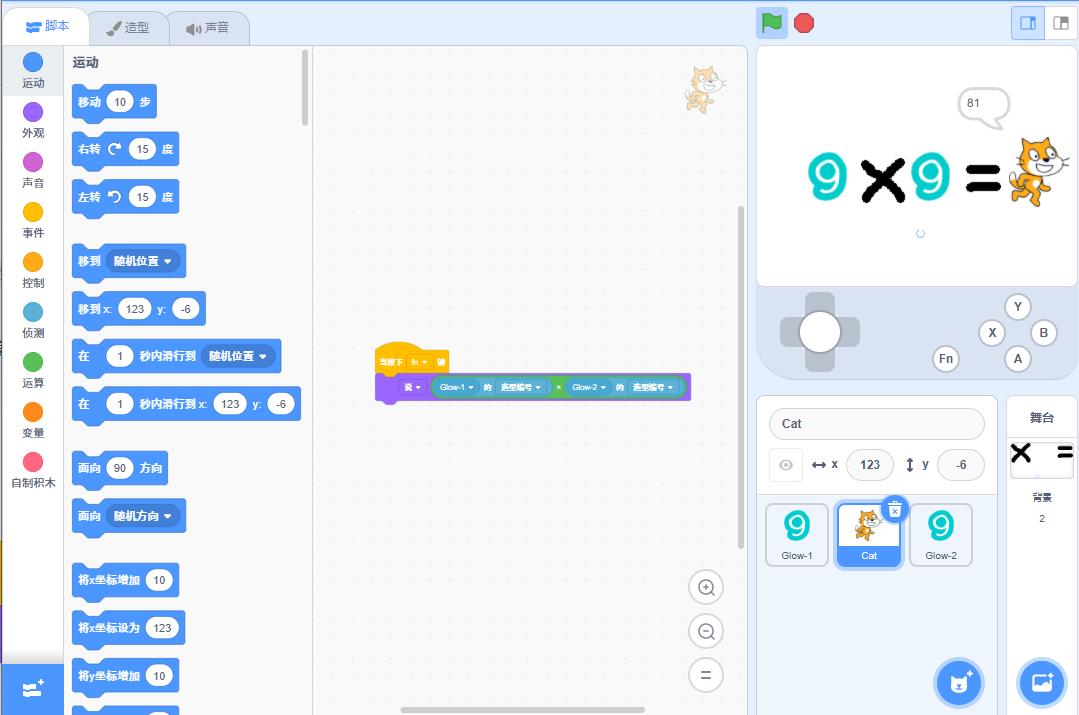Open attribute dropdown after Glow-1
The width and height of the screenshot is (1079, 715).
[520, 387]
